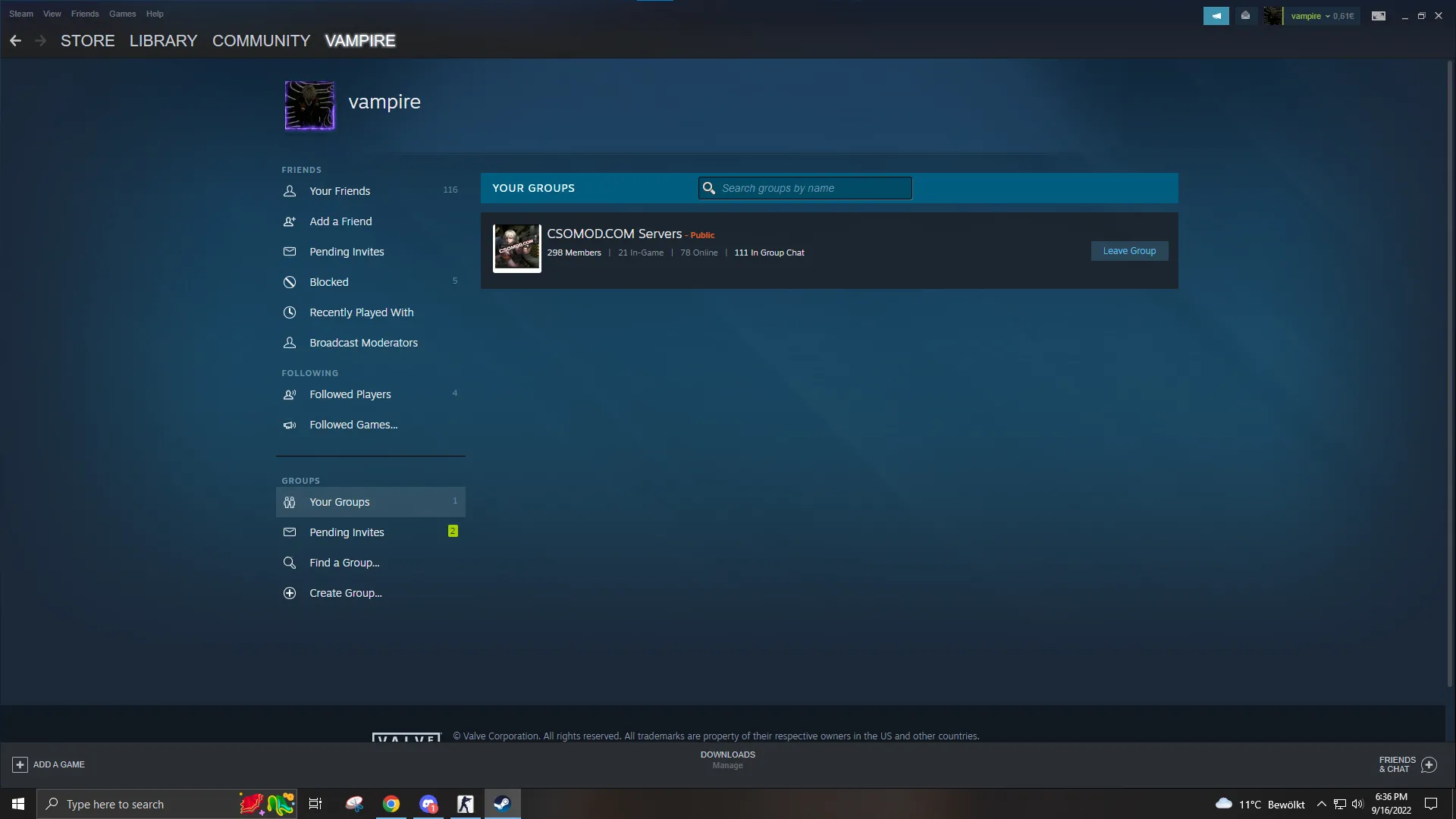Open the CSOMOD.COM Servers group link
The image size is (1456, 819).
614,234
